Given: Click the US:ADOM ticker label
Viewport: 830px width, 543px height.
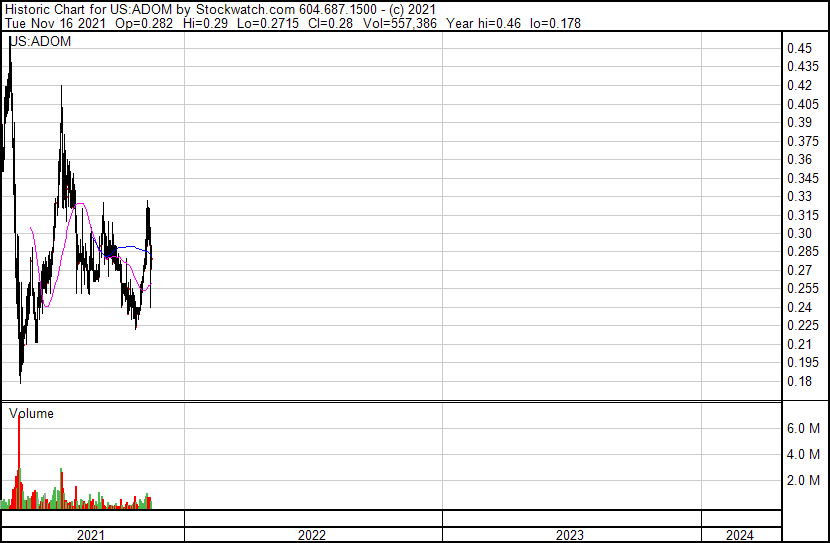Looking at the screenshot, I should click(x=40, y=41).
